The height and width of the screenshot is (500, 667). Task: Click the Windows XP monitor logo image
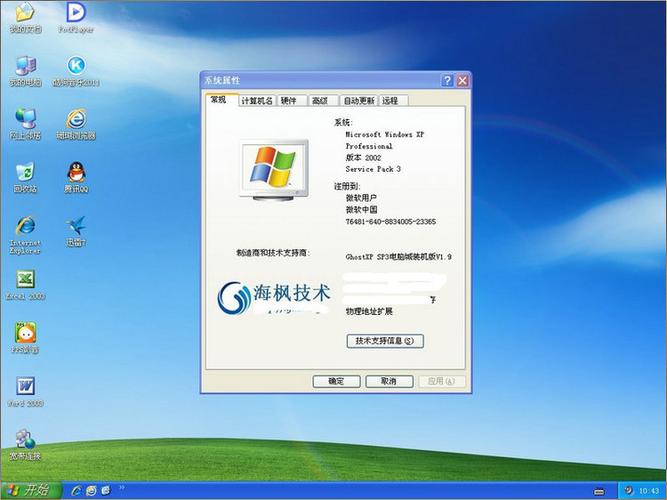(274, 170)
